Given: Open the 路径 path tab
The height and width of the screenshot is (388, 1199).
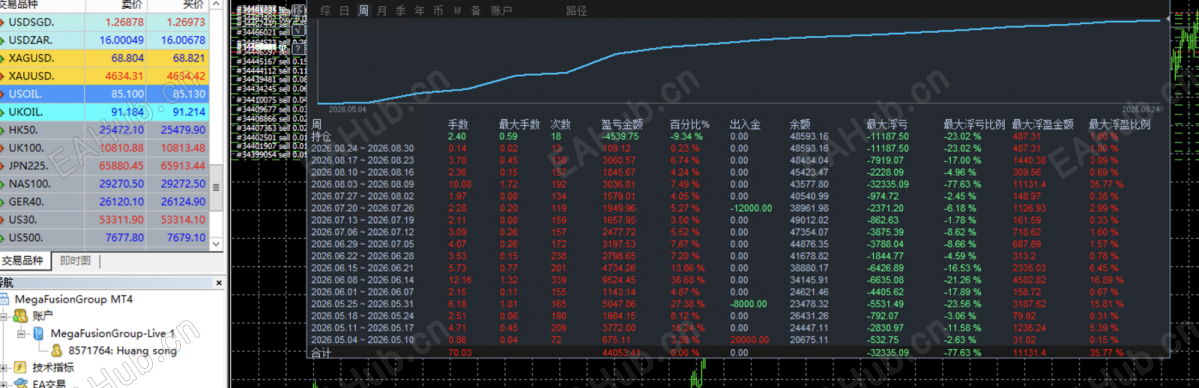Looking at the screenshot, I should (x=577, y=11).
